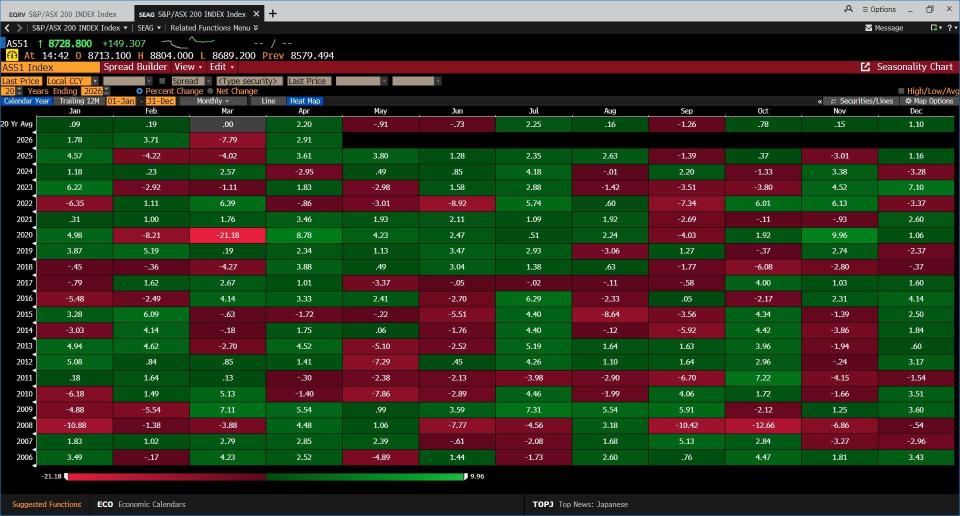Open the Monthly period dropdown

pos(212,101)
